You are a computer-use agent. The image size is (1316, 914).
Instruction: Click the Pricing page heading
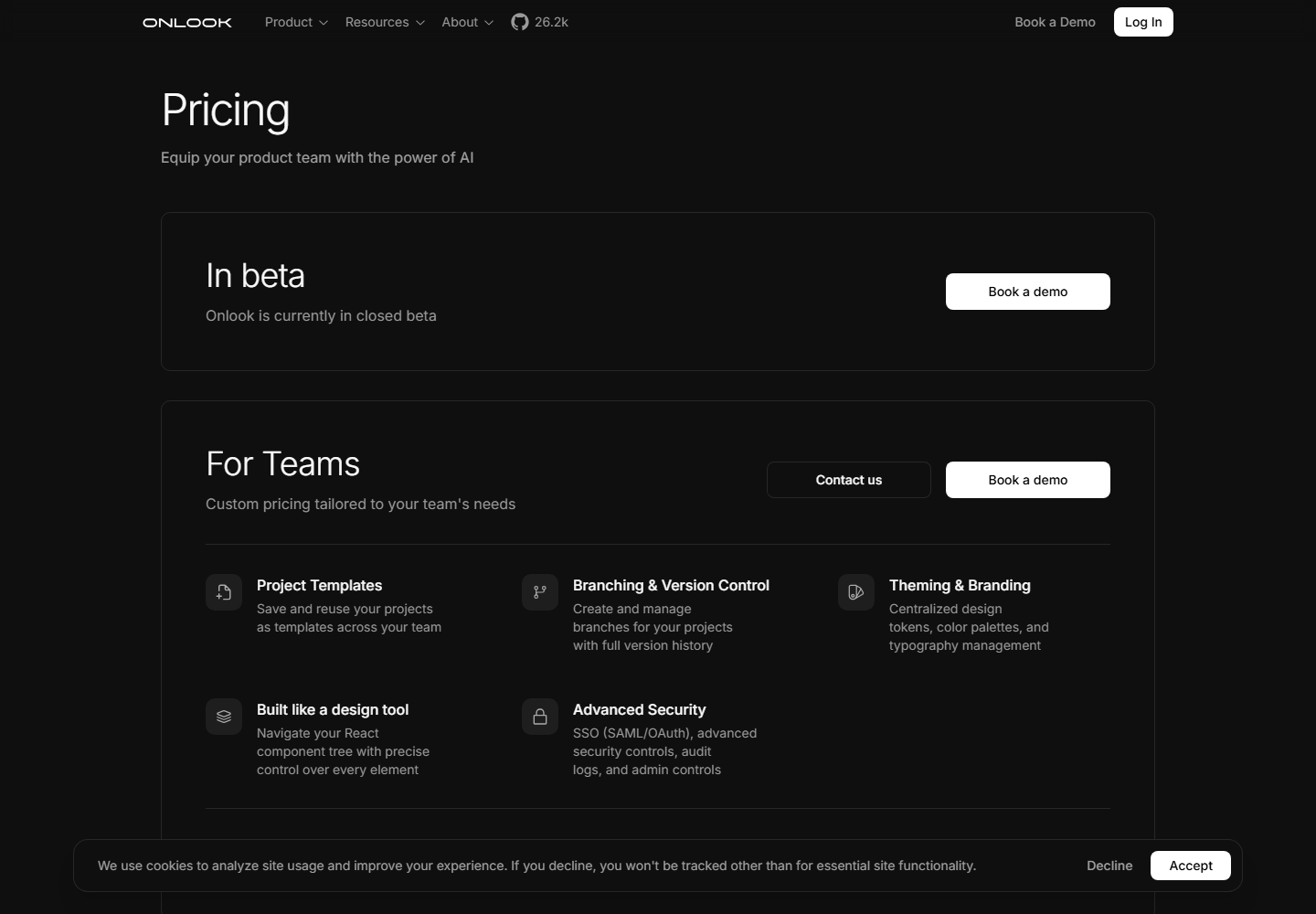[x=226, y=111]
